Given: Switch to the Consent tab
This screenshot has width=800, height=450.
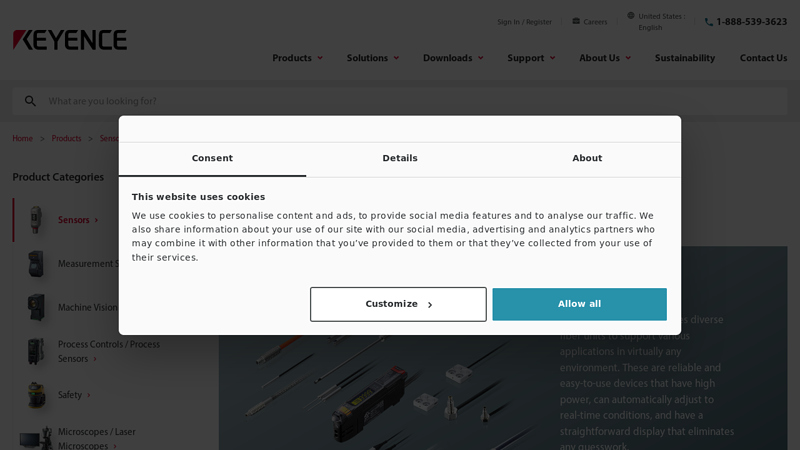Looking at the screenshot, I should point(212,159).
